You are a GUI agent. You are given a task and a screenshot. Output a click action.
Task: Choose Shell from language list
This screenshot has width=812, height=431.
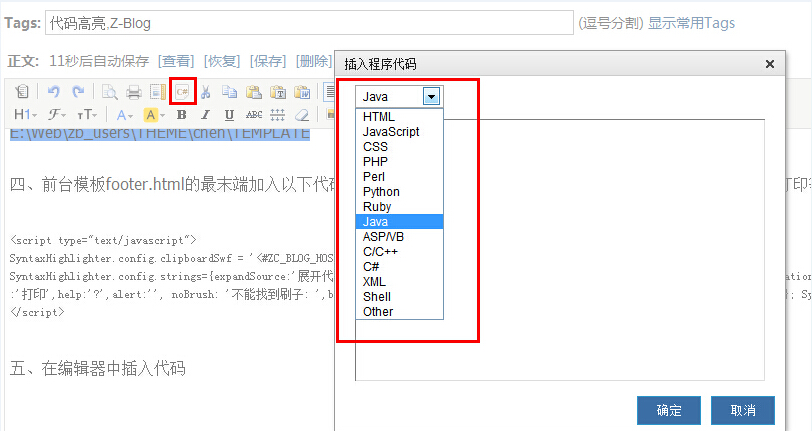click(399, 297)
